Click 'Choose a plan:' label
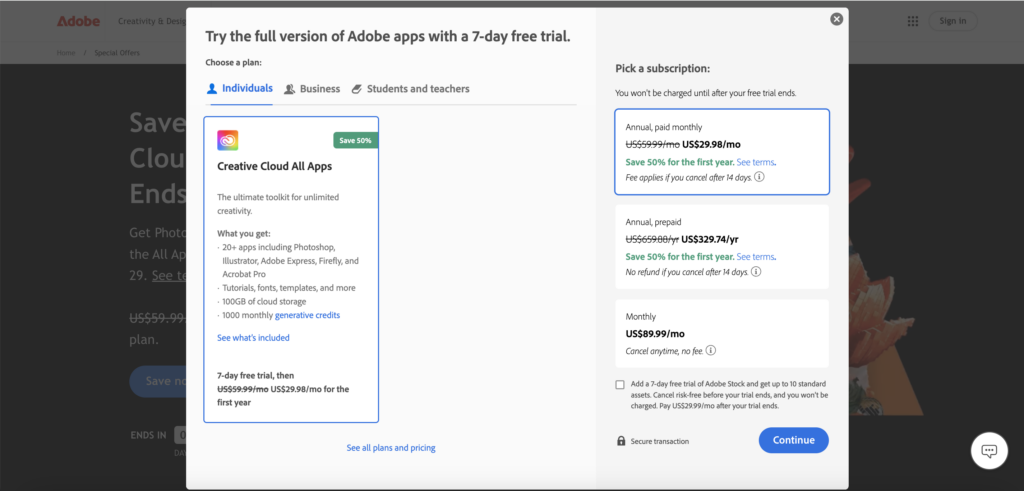Screen dimensions: 1024x491 tap(234, 63)
